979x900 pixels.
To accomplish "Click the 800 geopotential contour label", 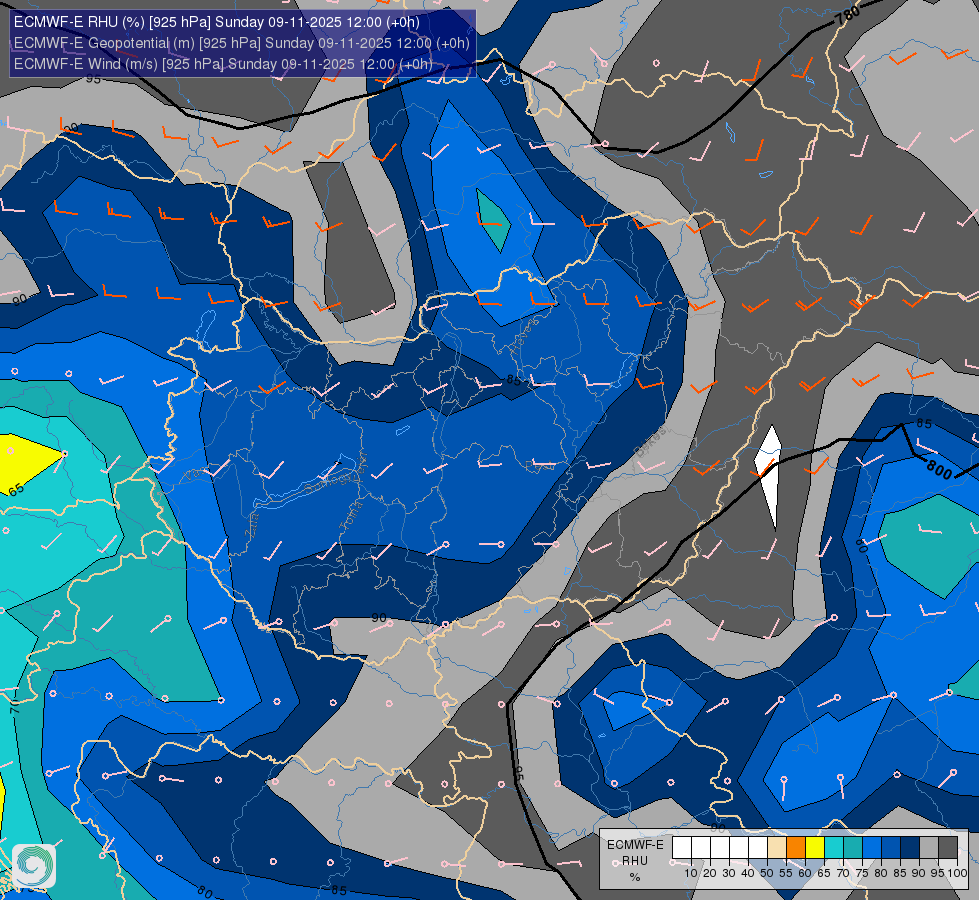I will click(x=939, y=468).
